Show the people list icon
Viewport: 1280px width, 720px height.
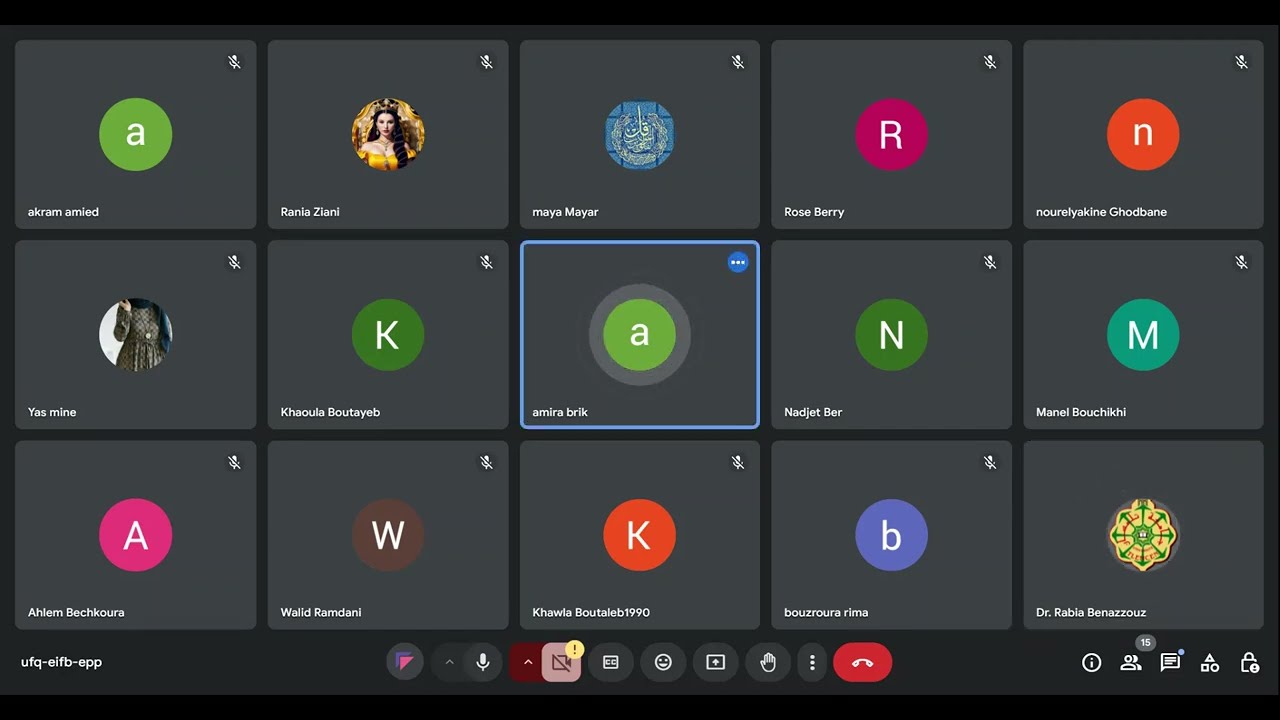(x=1131, y=662)
